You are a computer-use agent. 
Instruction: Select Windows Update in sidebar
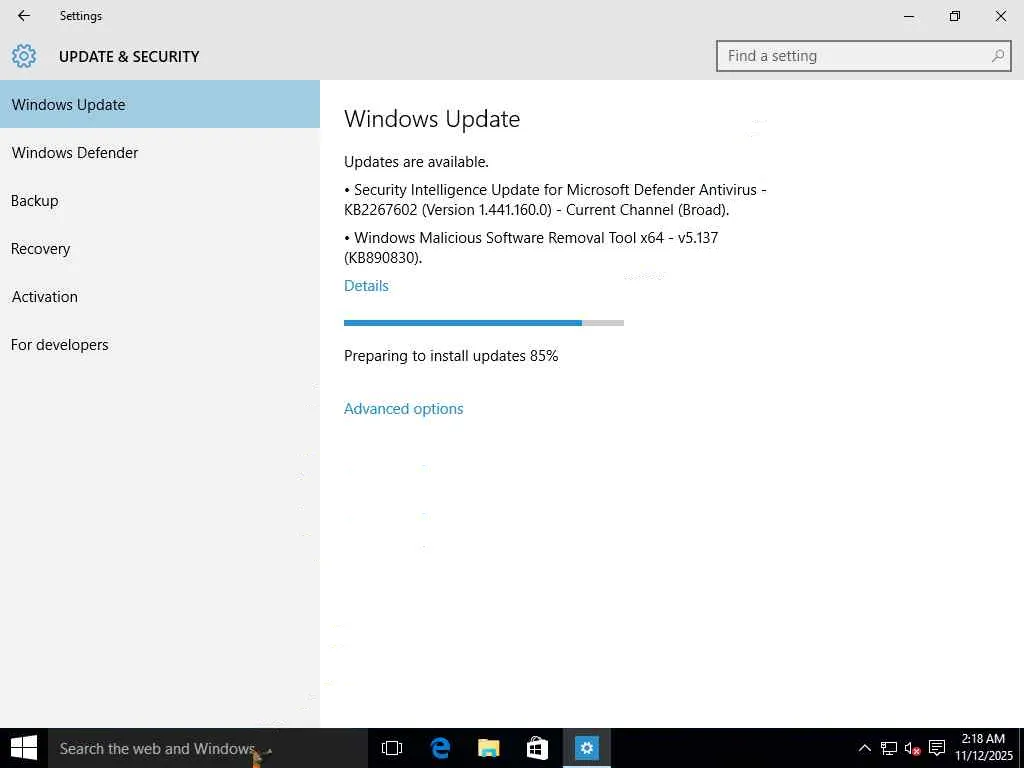[160, 104]
